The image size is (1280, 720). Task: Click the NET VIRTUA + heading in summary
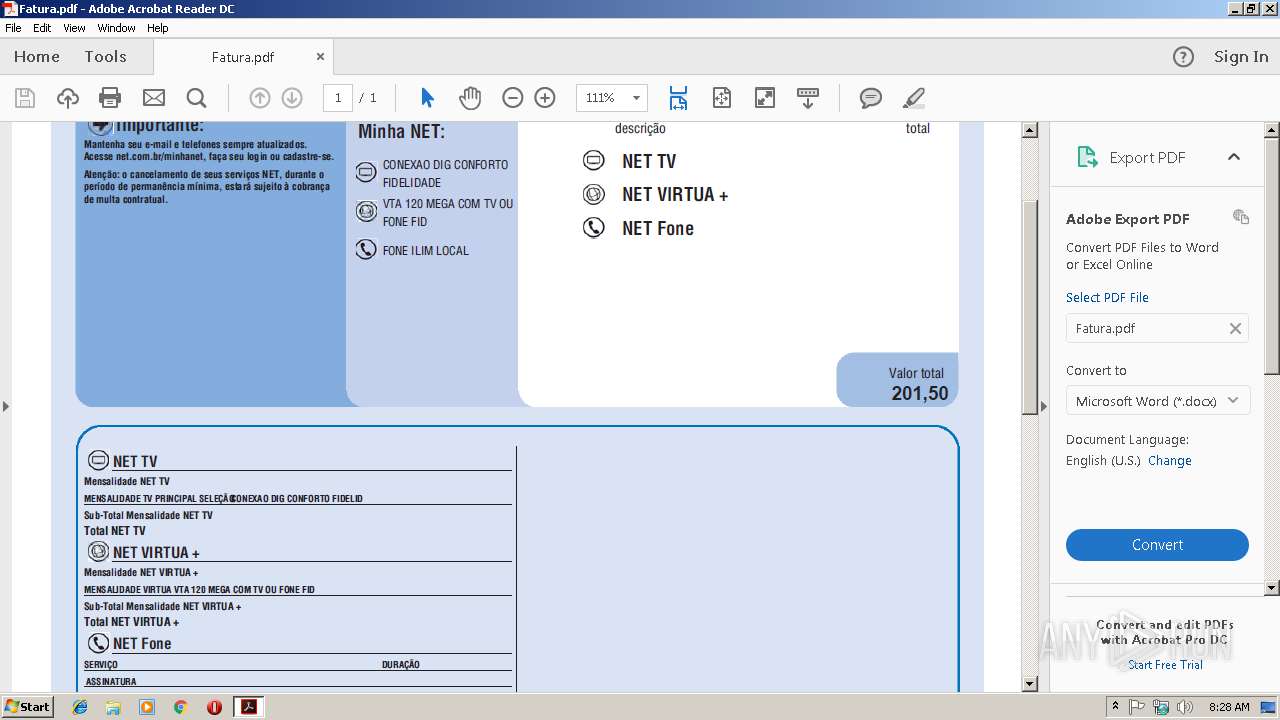pos(675,195)
